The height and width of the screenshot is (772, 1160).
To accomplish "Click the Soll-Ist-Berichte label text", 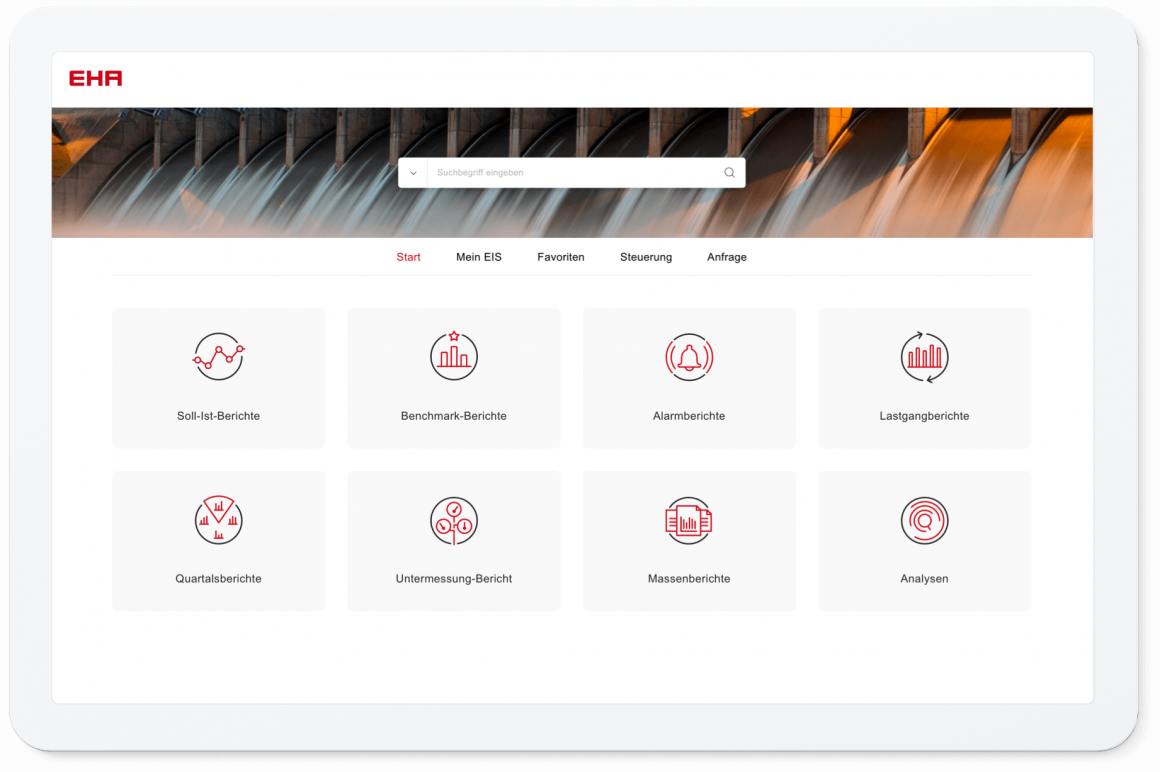I will tap(218, 416).
